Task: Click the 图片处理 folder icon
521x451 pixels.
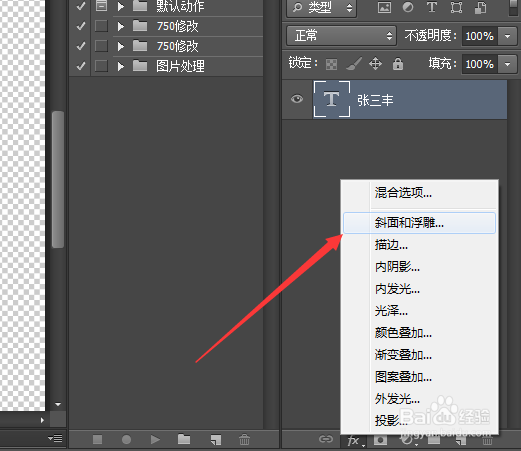Action: coord(140,66)
